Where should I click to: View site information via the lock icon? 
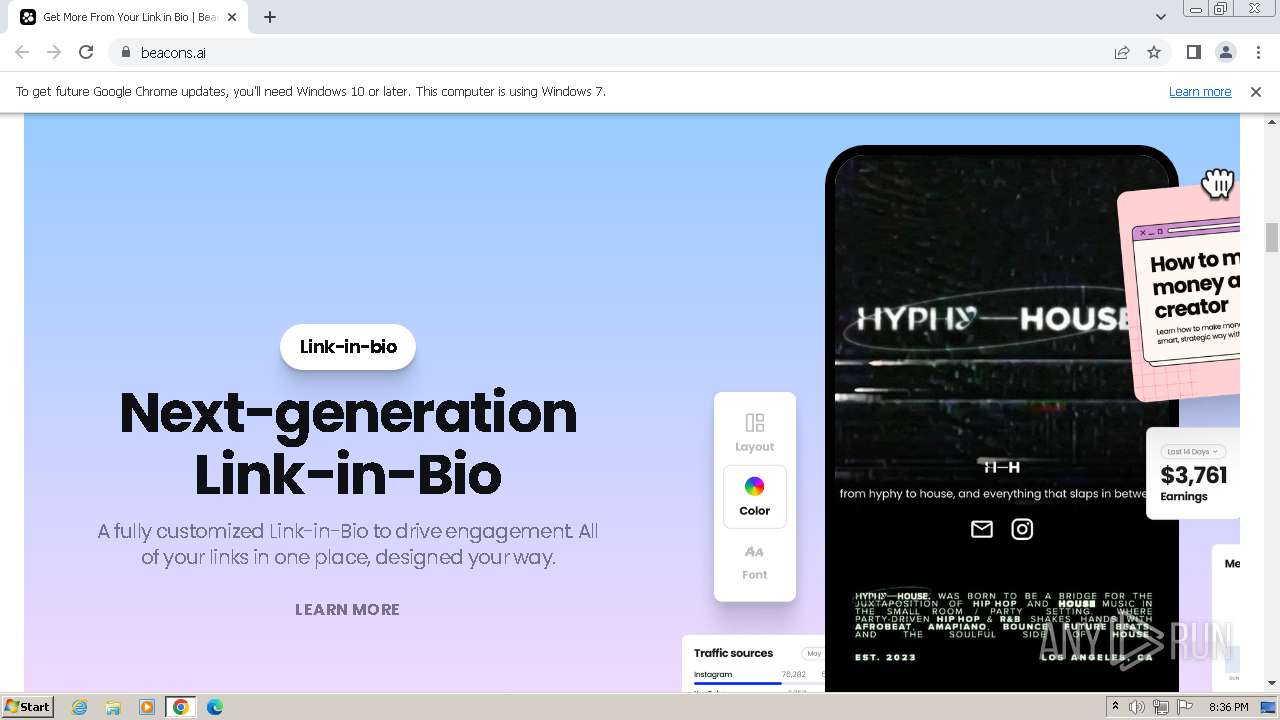[x=125, y=52]
